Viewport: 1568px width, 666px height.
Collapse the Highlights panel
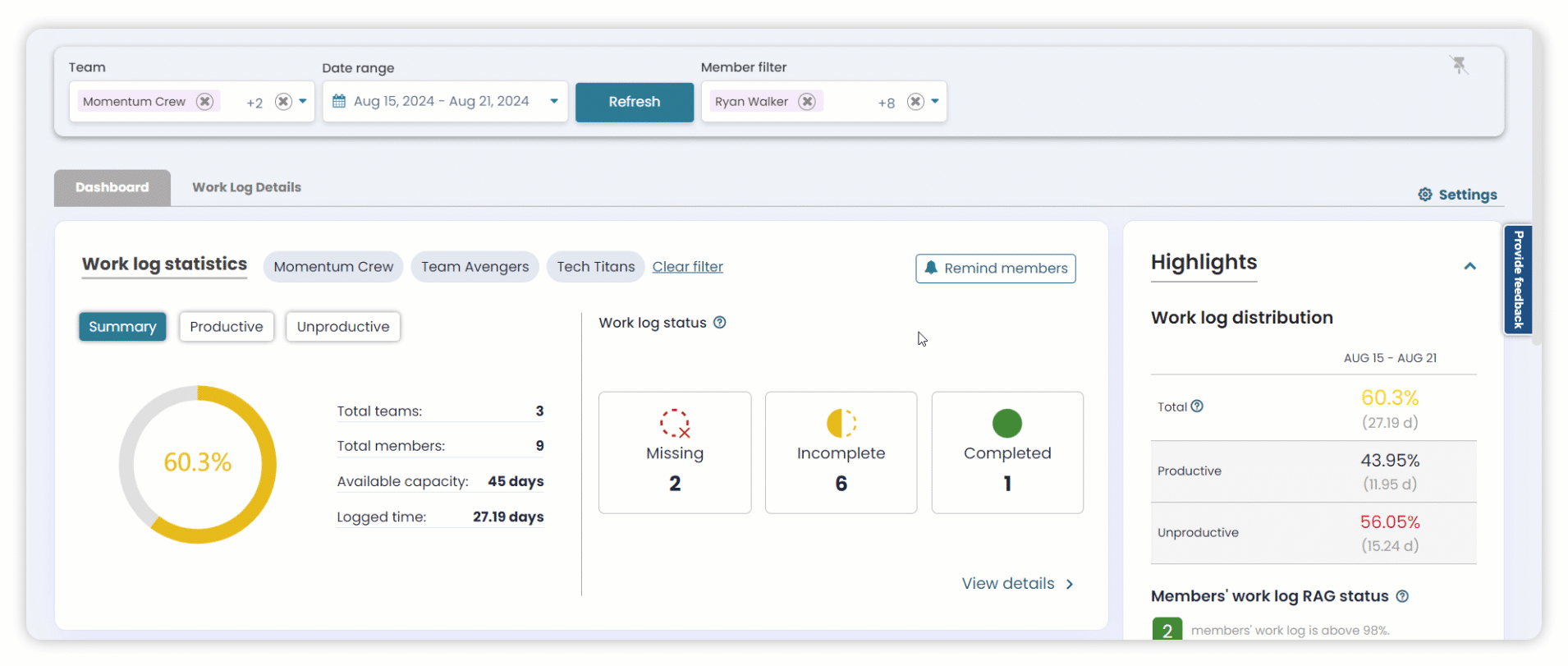tap(1469, 266)
